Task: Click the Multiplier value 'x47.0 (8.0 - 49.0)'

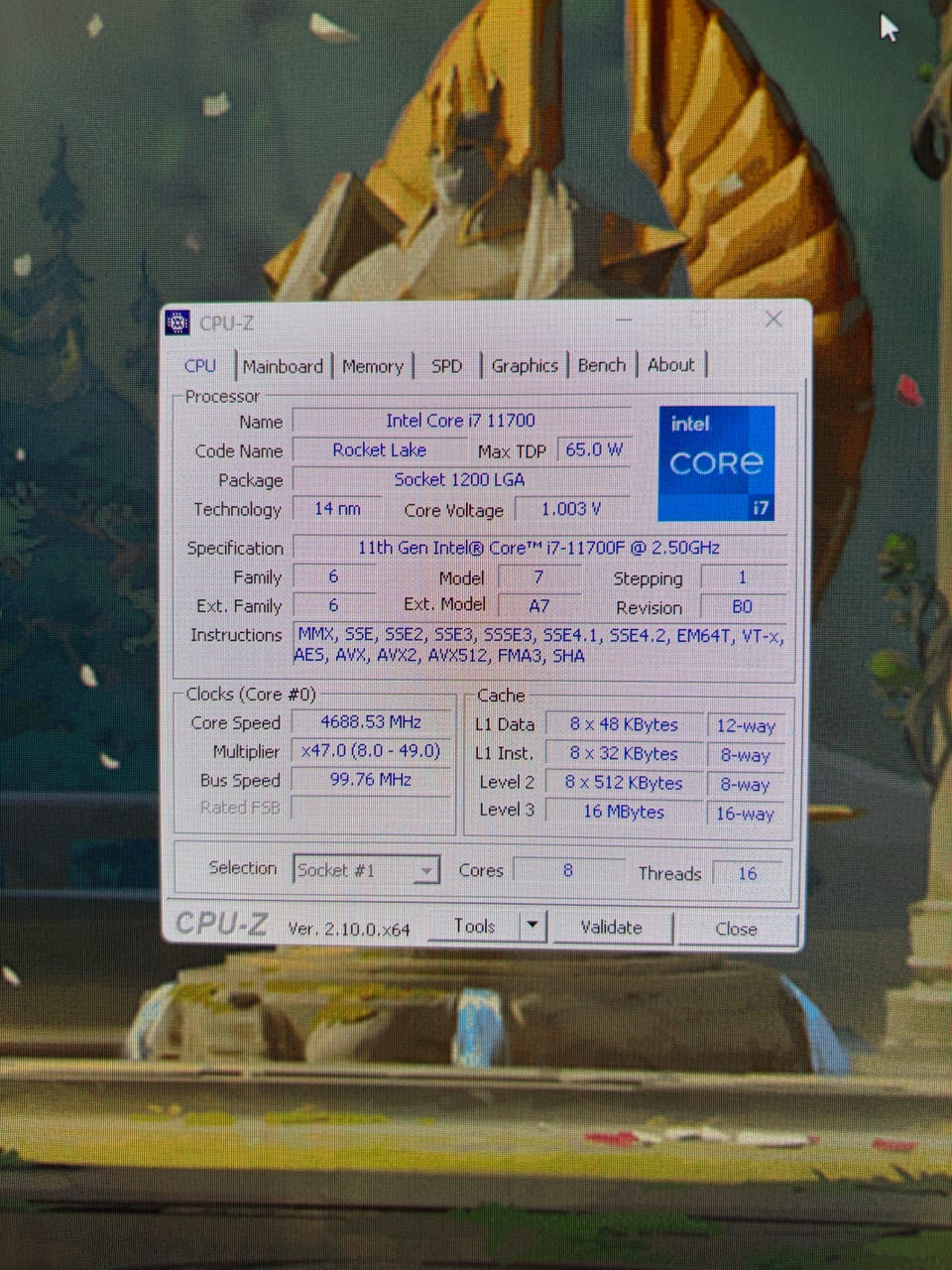Action: pyautogui.click(x=371, y=751)
